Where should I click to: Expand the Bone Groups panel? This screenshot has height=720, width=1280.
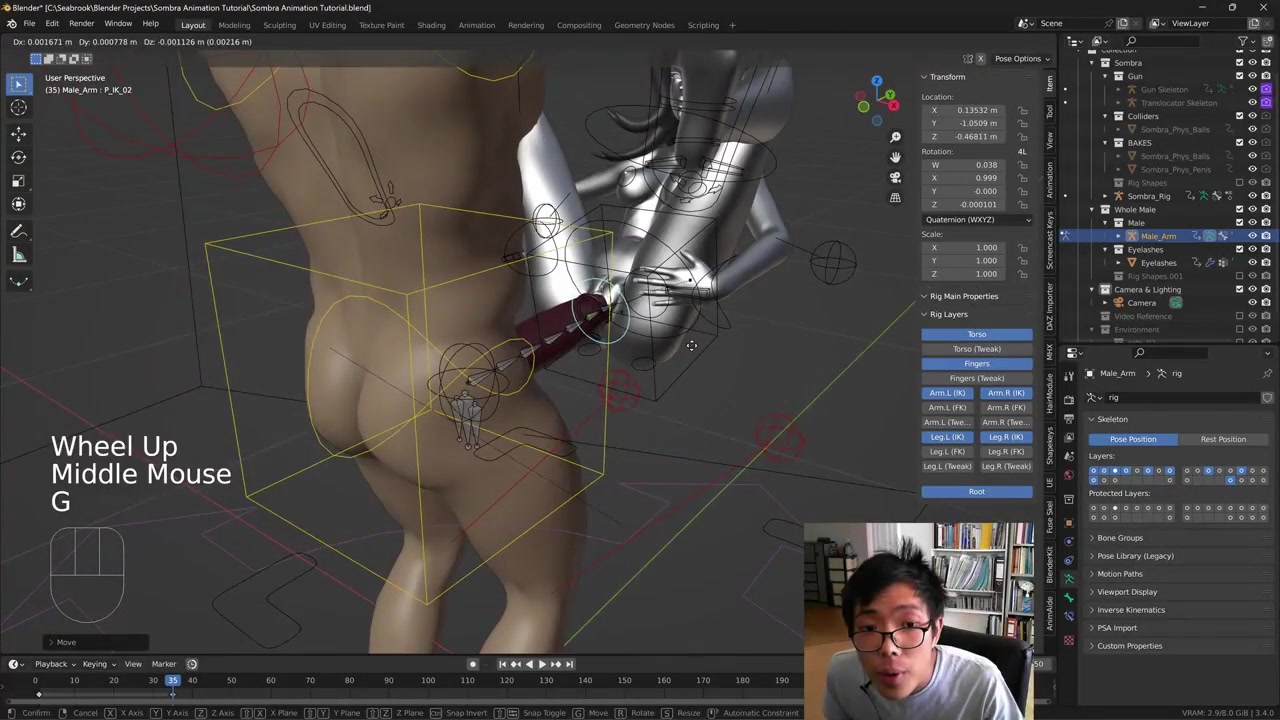(1120, 538)
